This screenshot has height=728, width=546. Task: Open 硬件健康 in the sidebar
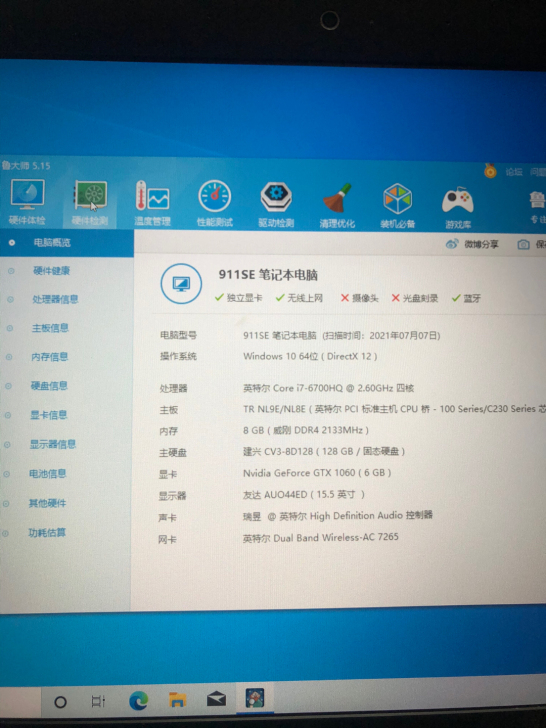point(51,271)
